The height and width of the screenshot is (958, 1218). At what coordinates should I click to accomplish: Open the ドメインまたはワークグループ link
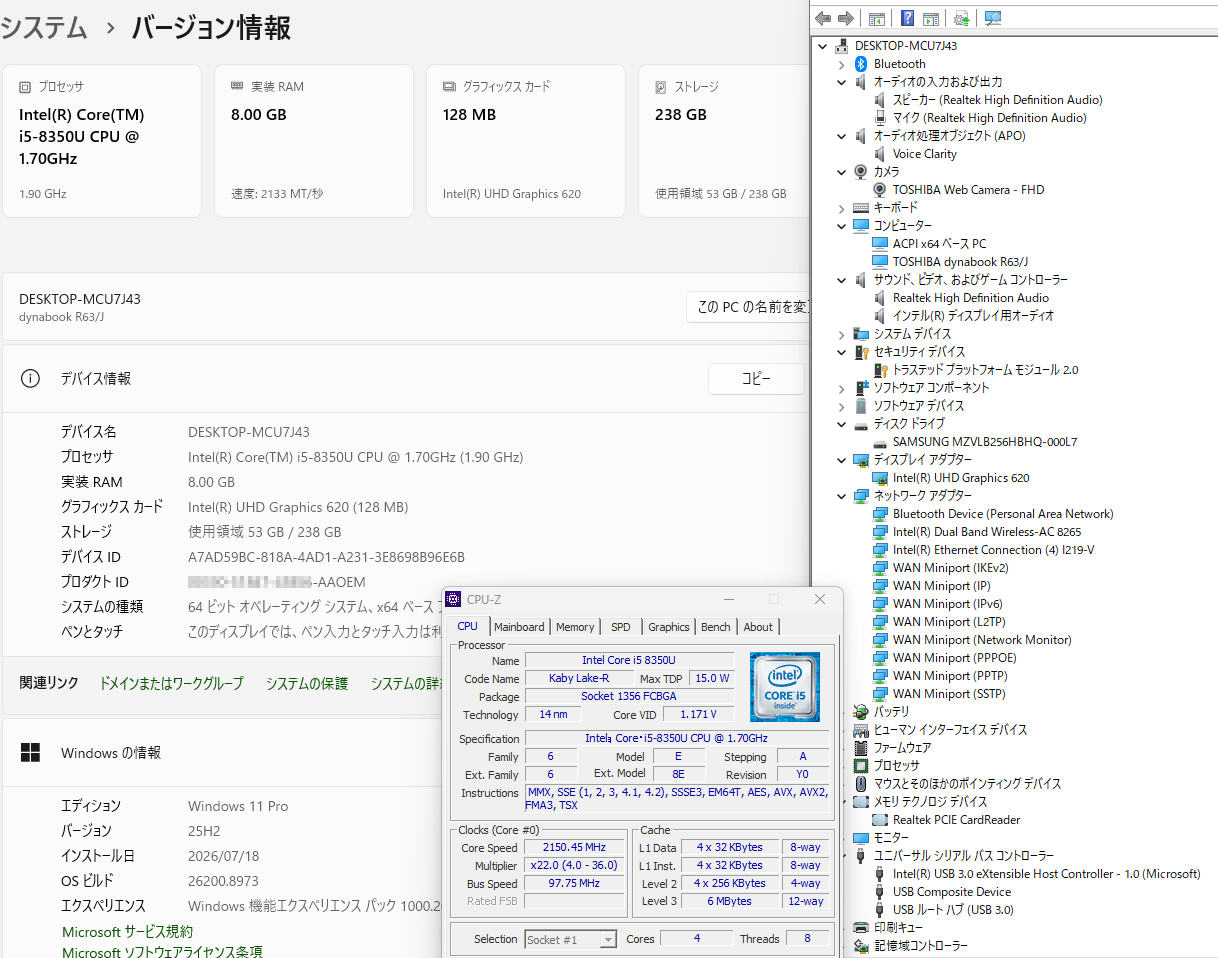[171, 684]
